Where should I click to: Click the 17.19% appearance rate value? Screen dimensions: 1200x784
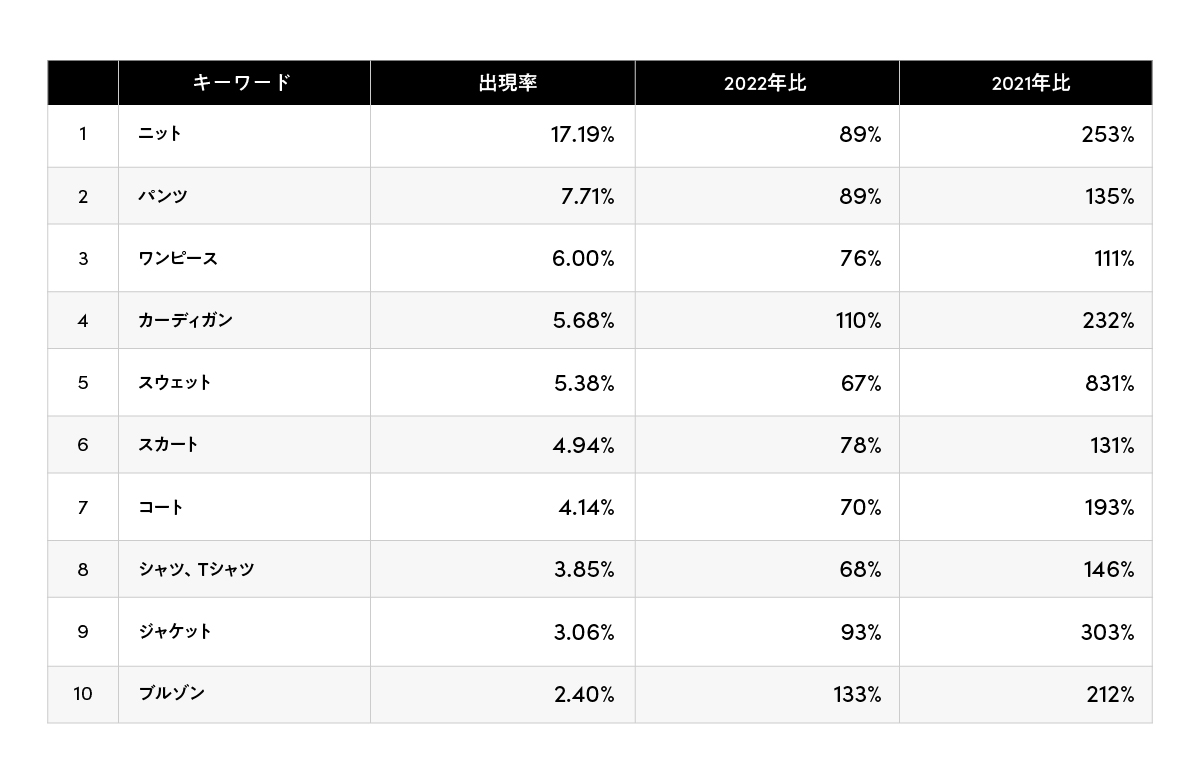click(x=582, y=135)
